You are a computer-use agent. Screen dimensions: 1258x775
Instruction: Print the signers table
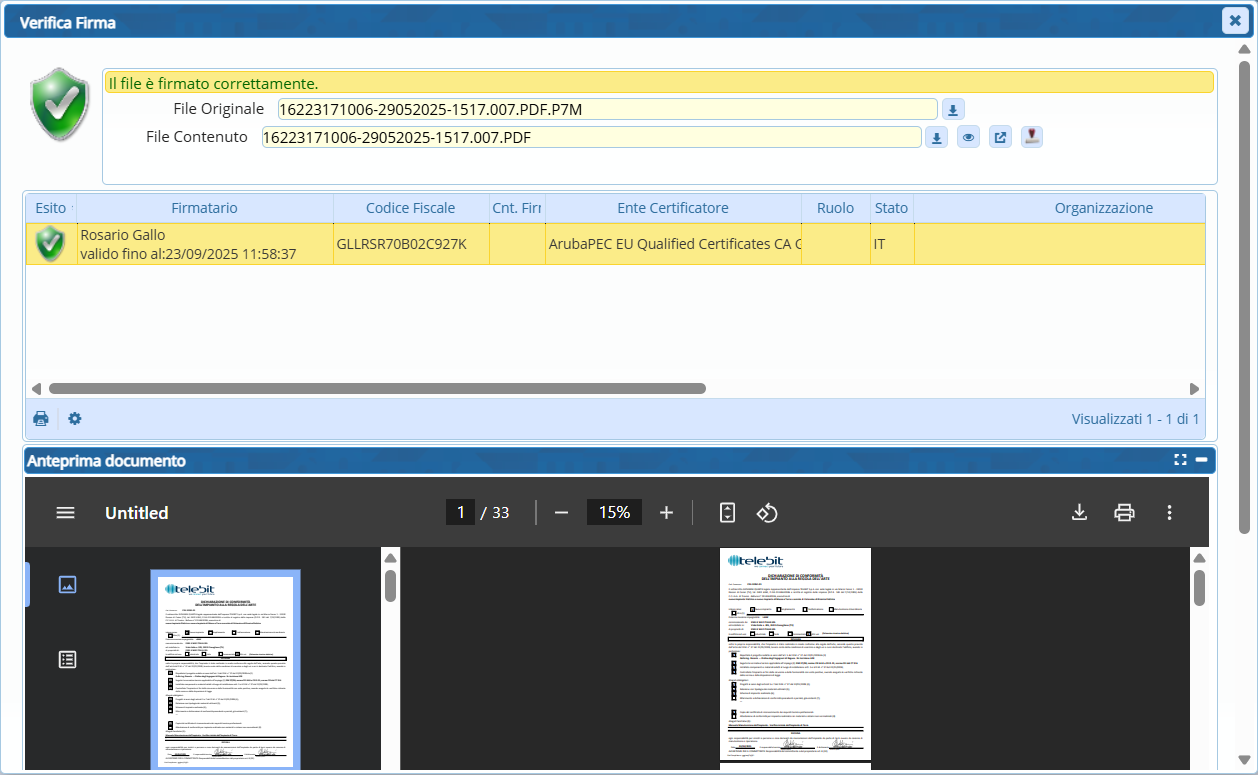click(41, 419)
